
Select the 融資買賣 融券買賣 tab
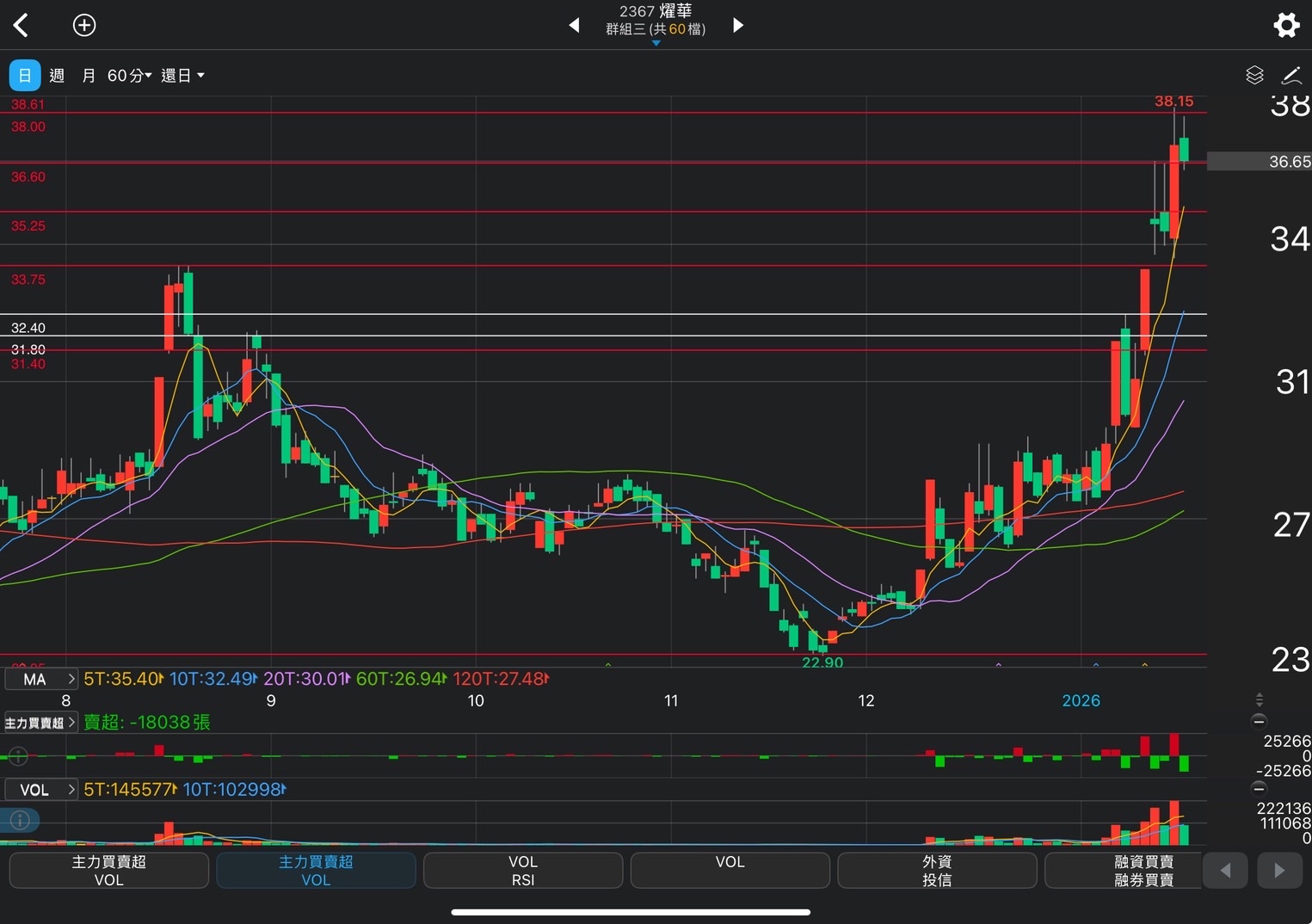1143,871
